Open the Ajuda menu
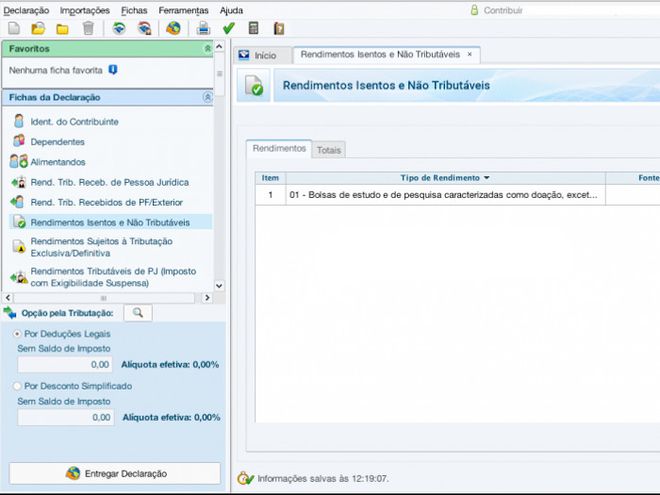 coord(231,10)
